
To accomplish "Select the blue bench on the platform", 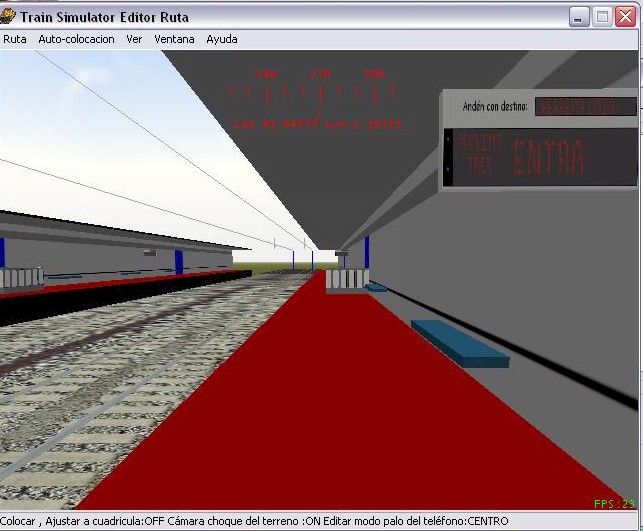I will [460, 342].
